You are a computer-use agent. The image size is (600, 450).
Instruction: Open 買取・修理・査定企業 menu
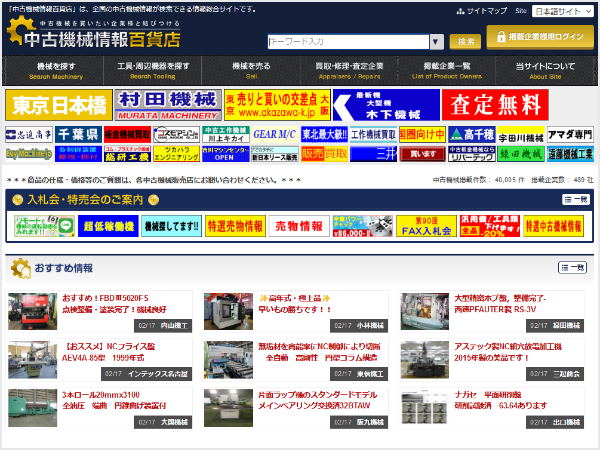[x=349, y=71]
